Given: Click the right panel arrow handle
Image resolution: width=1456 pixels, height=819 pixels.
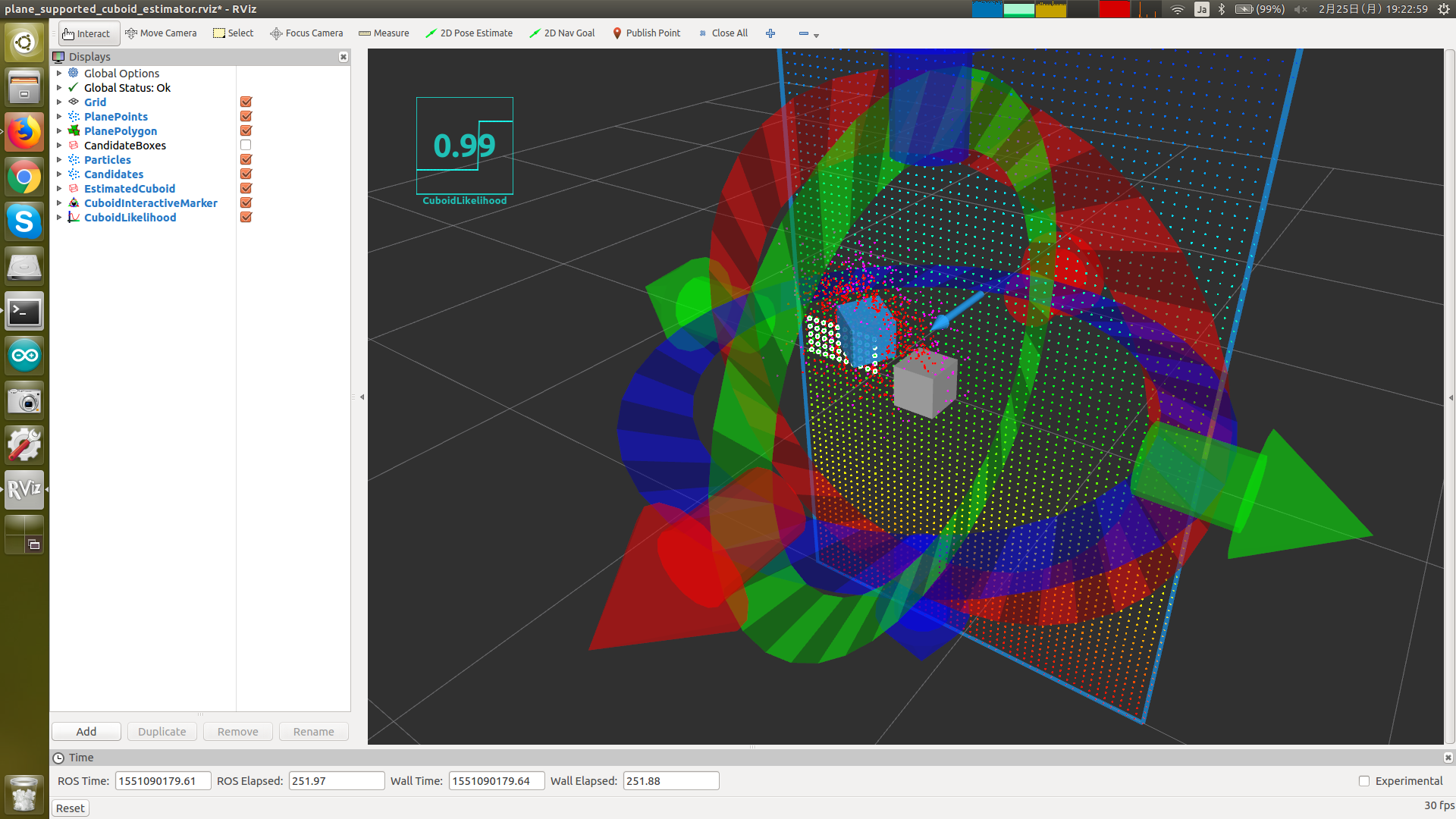Looking at the screenshot, I should click(1451, 397).
